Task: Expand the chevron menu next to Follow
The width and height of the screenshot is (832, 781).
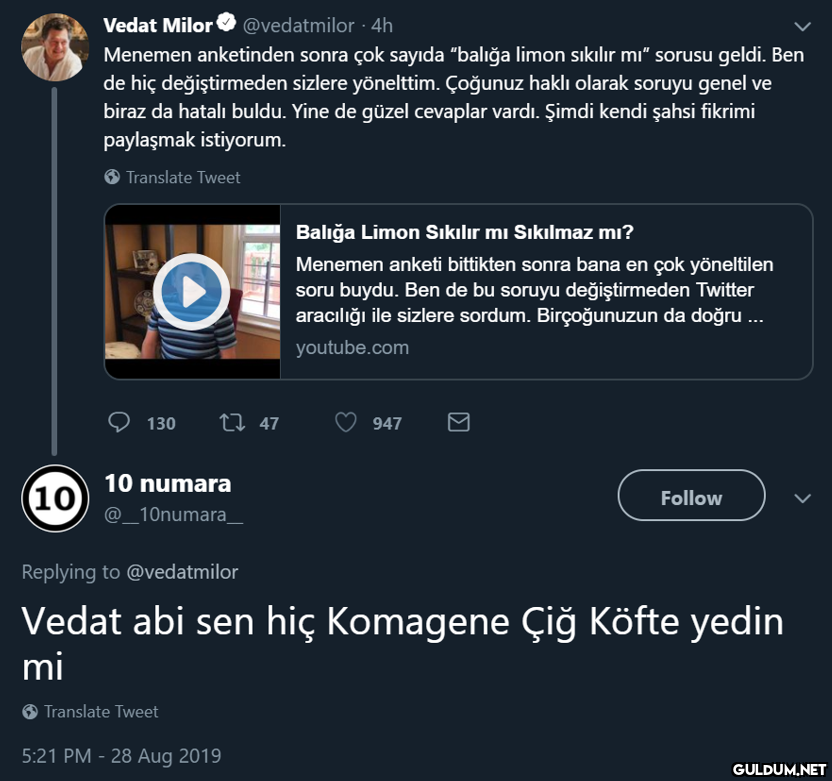Action: tap(802, 498)
